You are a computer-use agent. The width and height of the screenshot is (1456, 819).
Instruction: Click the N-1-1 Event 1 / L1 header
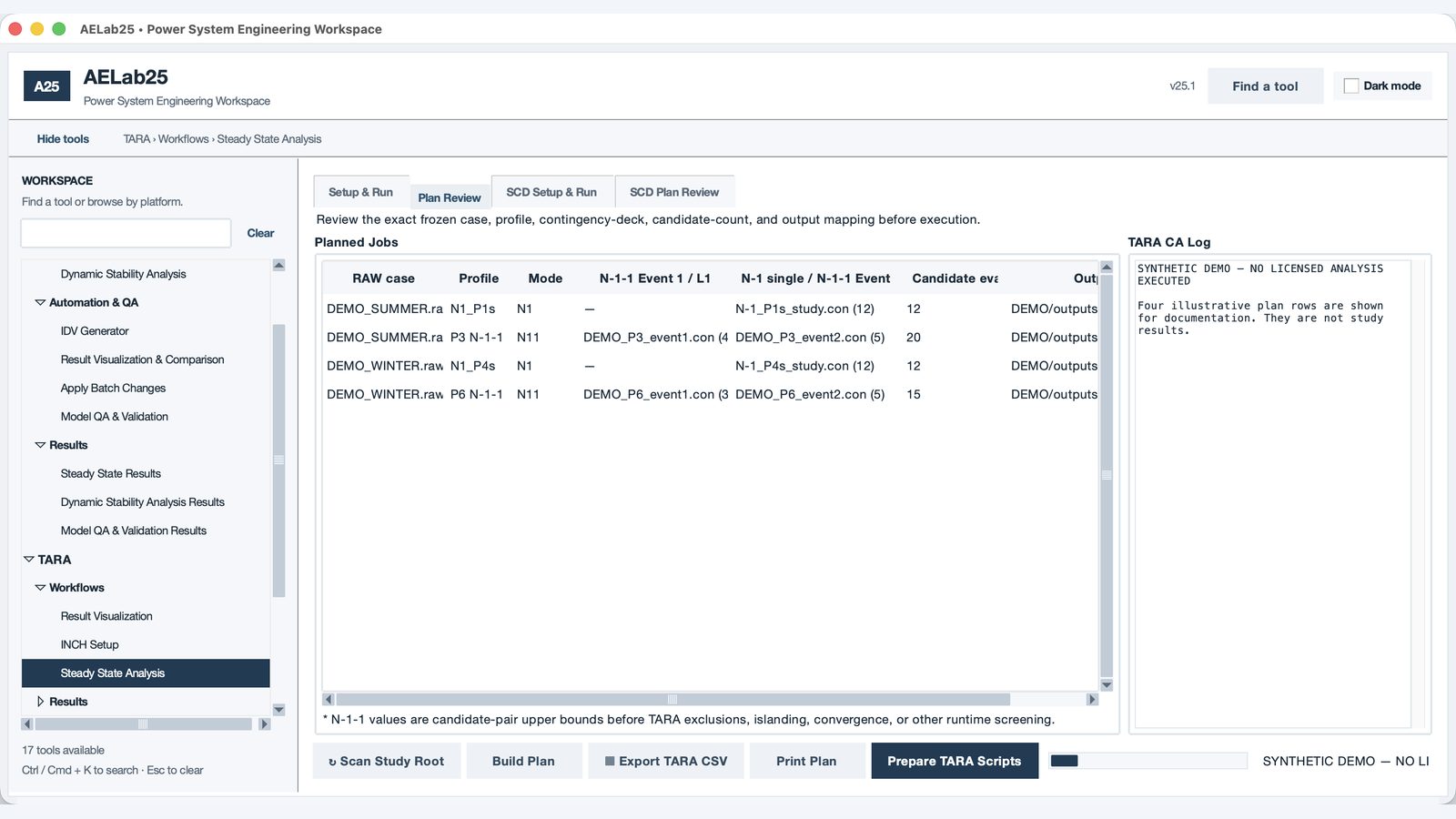click(x=655, y=278)
